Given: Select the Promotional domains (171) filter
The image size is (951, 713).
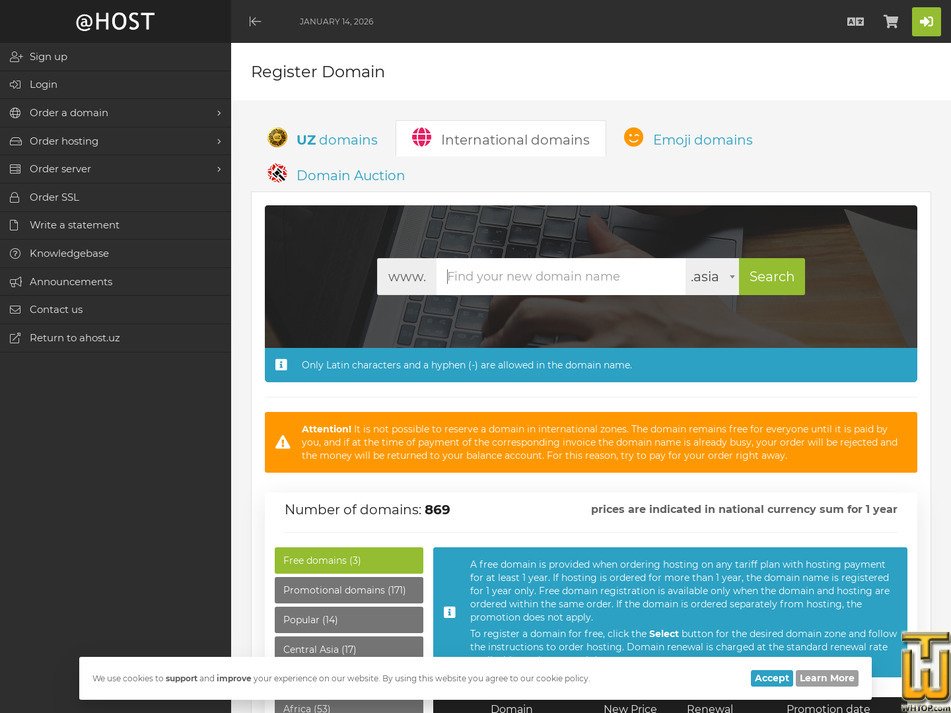Looking at the screenshot, I should (x=348, y=590).
